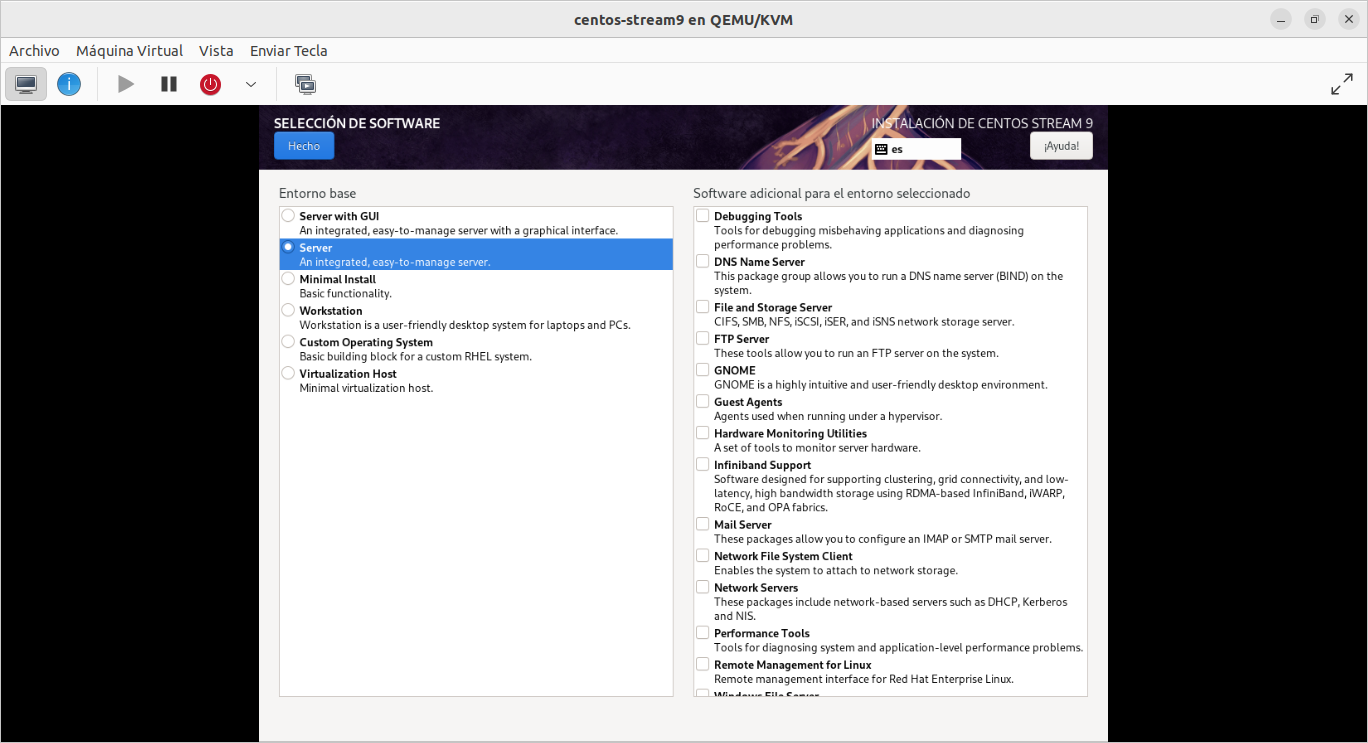Enable Guest Agents add-on

(x=703, y=401)
